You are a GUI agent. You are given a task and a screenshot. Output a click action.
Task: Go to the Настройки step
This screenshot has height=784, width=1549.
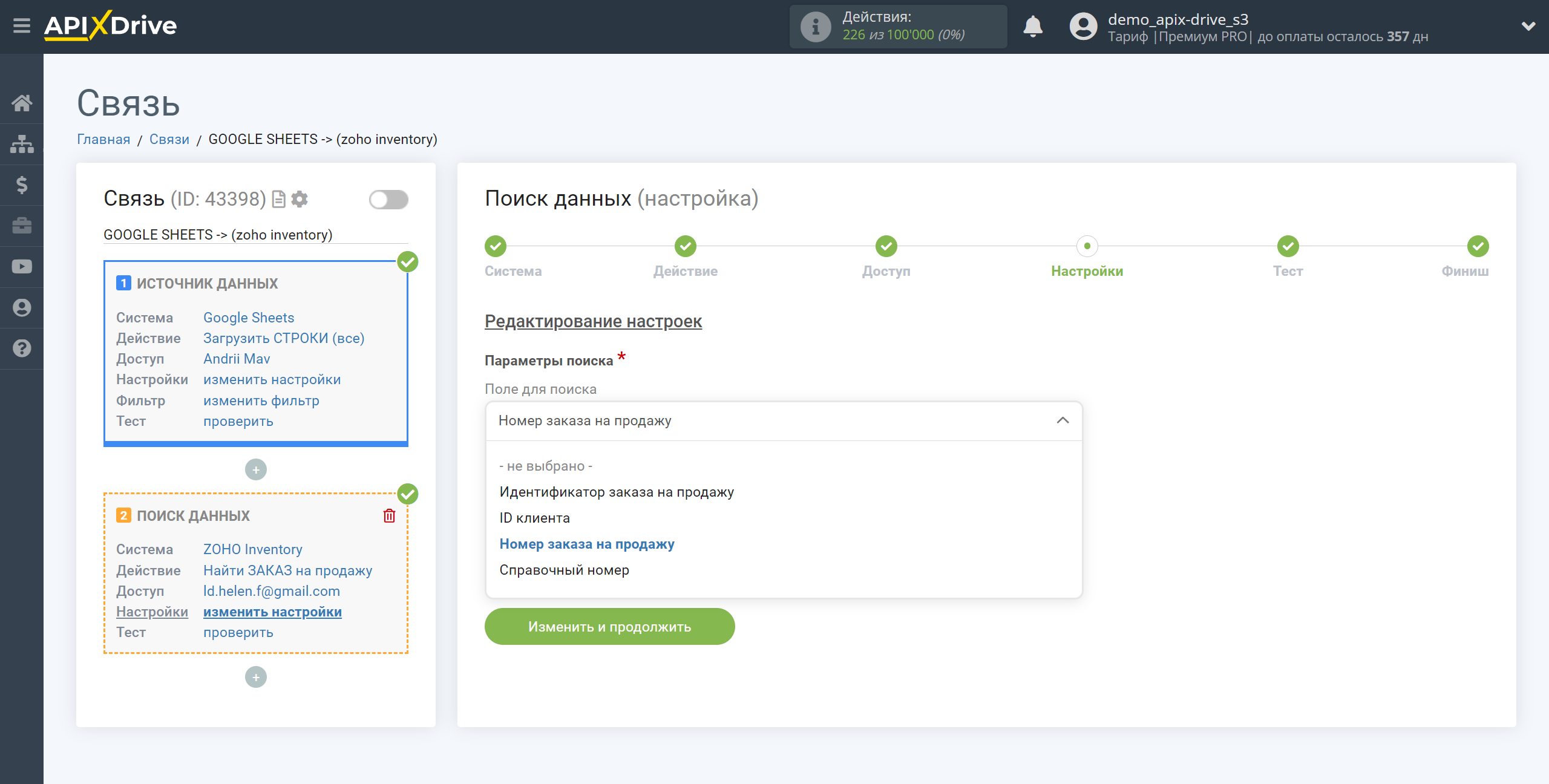pos(1087,246)
